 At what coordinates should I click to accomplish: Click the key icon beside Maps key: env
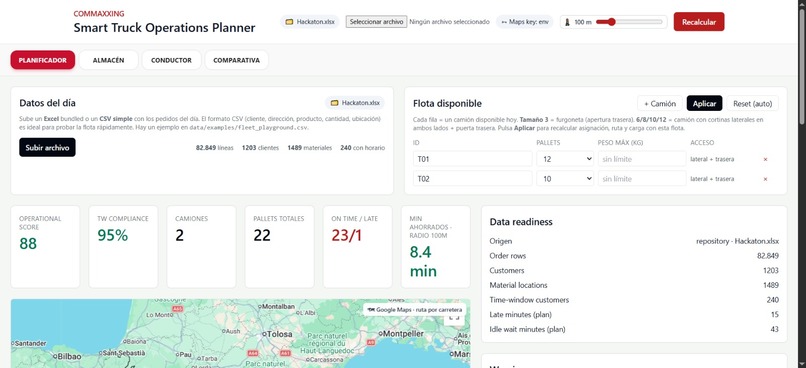point(504,22)
